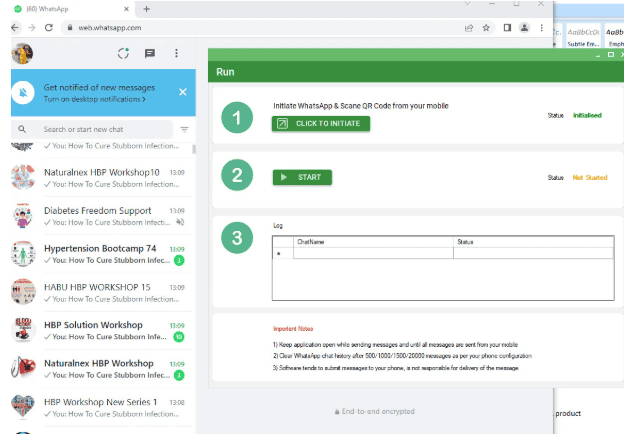
Task: Click the muted icon on Diabetes Freedom Support
Action: 180,222
